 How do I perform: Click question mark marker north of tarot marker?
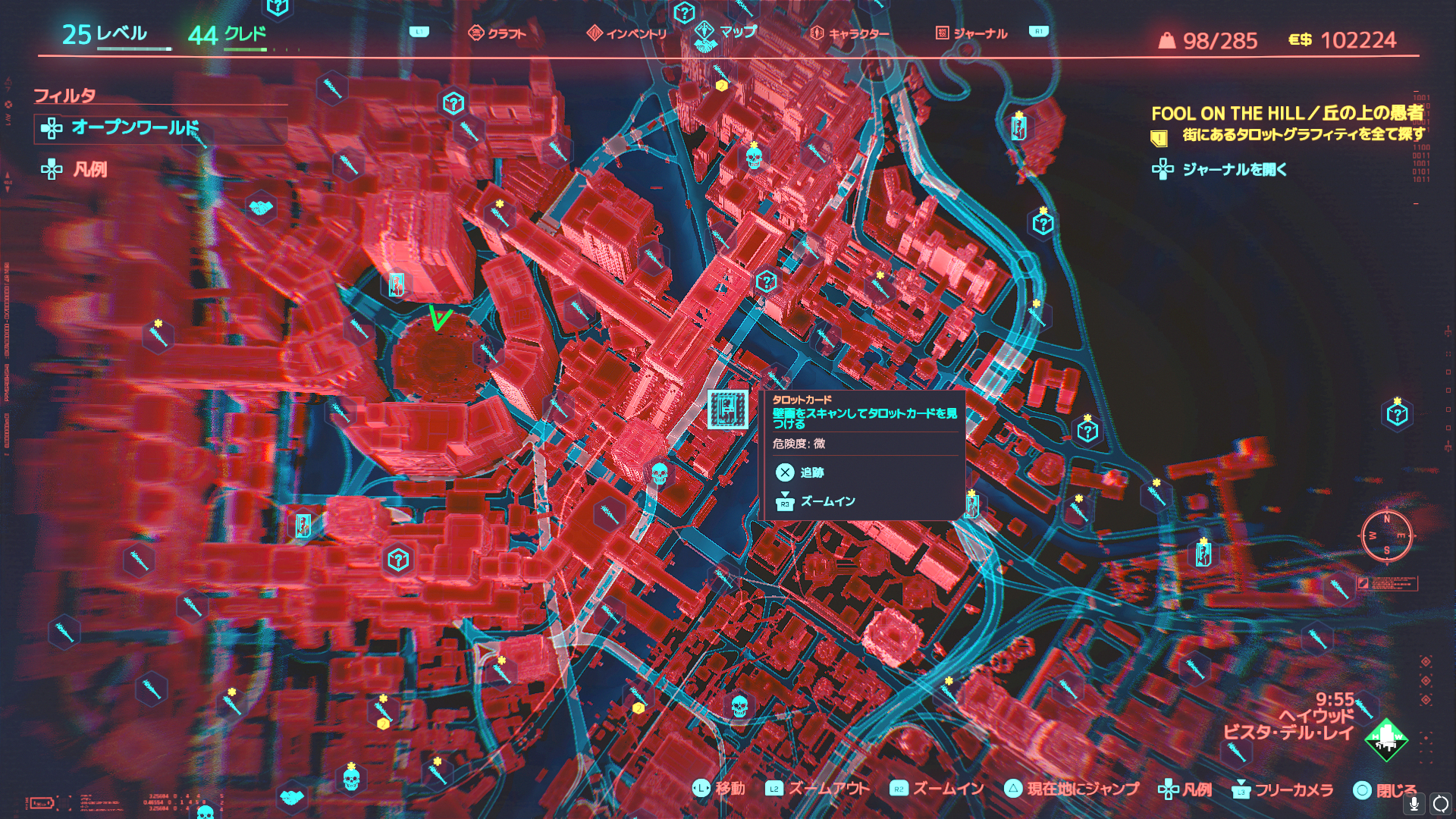click(767, 282)
